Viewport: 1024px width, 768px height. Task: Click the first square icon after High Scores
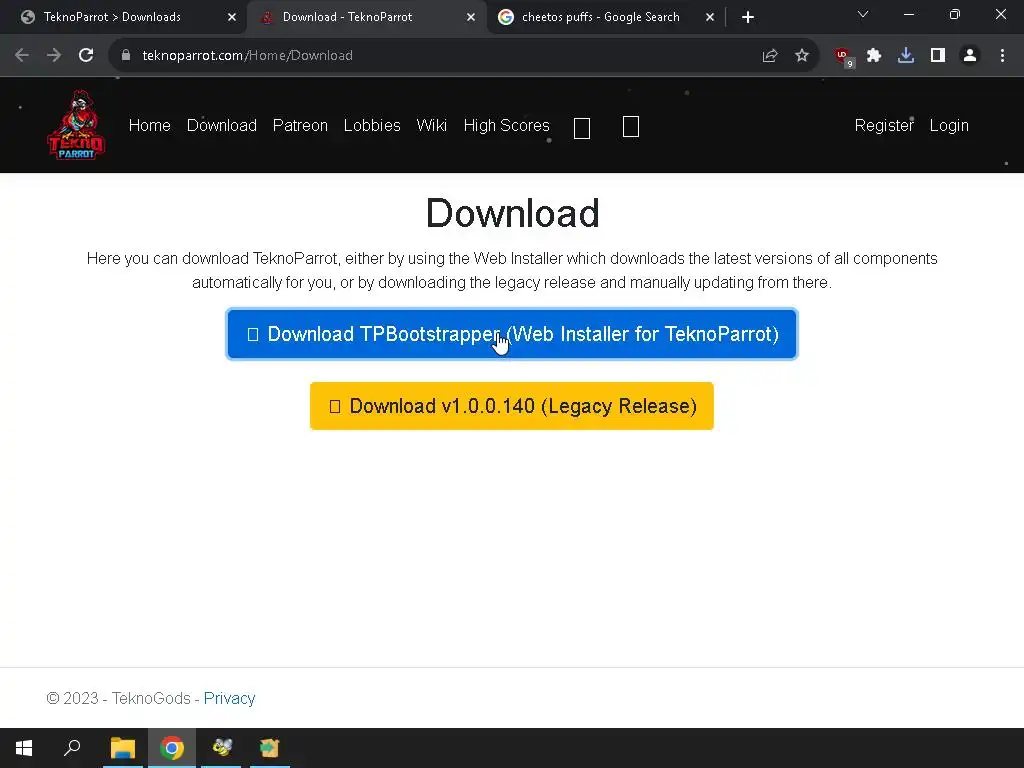[x=582, y=128]
